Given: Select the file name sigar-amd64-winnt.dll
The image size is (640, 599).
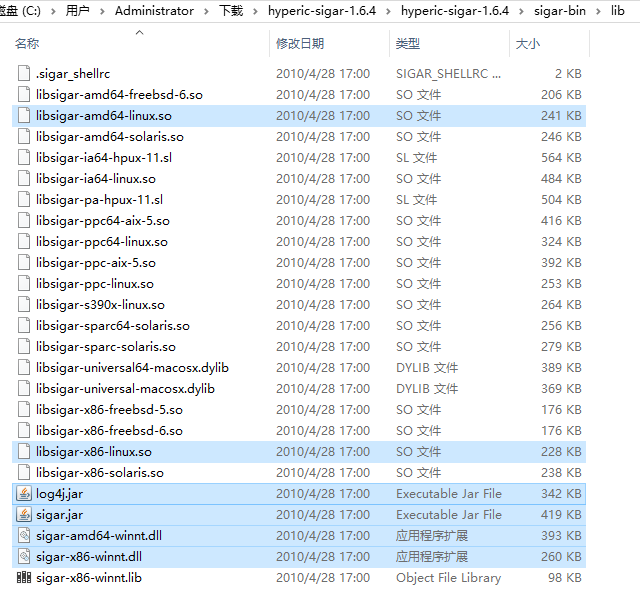Looking at the screenshot, I should 99,536.
